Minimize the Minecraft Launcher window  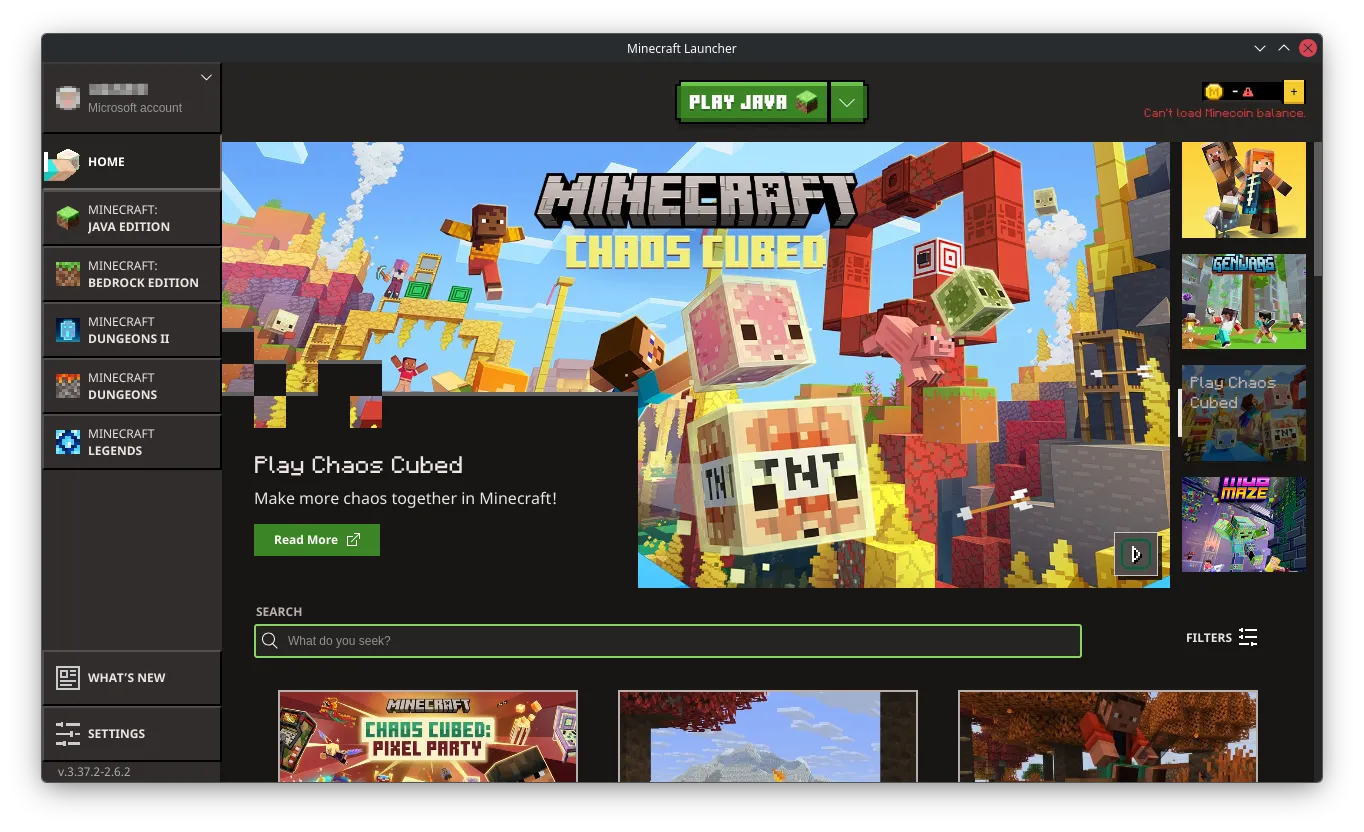coord(1261,48)
